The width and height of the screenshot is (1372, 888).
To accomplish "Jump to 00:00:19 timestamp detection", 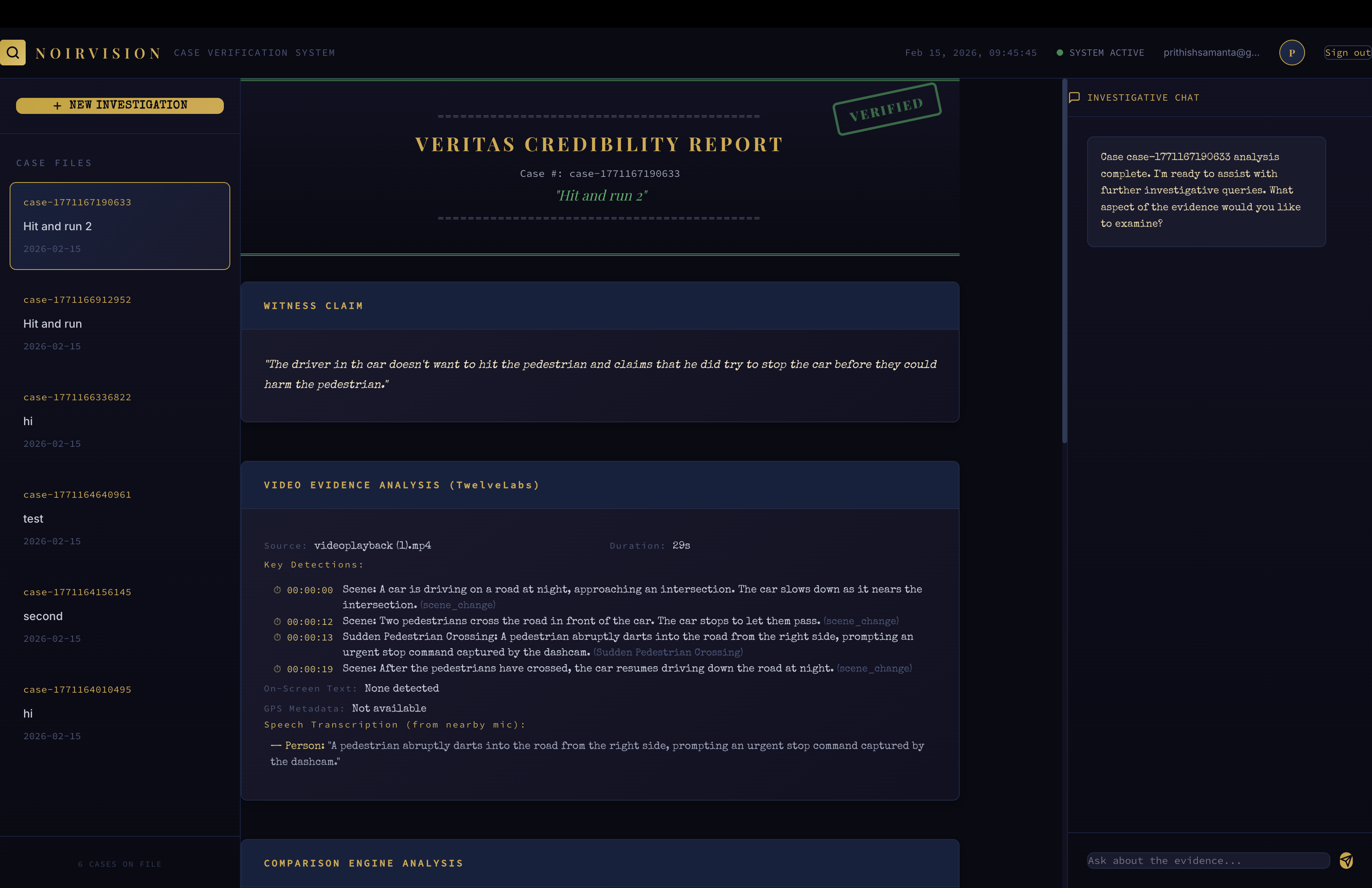I will tap(310, 669).
